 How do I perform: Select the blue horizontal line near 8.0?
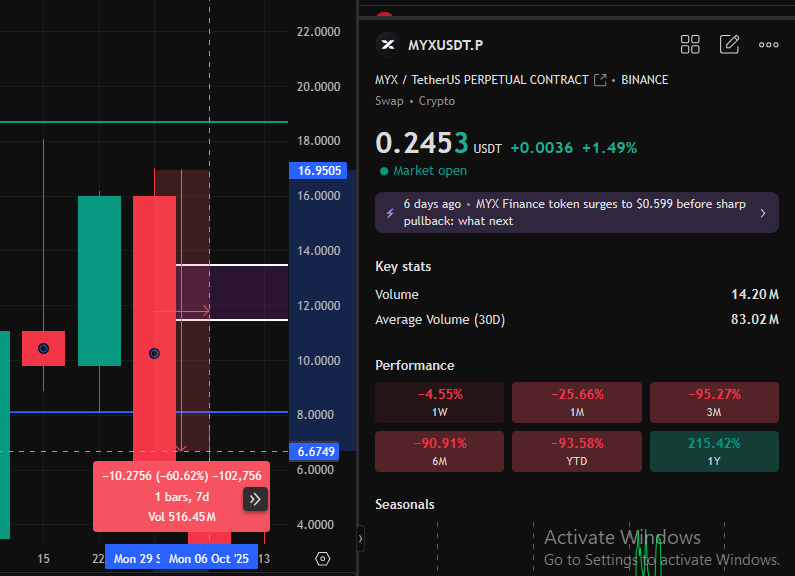(x=71, y=412)
